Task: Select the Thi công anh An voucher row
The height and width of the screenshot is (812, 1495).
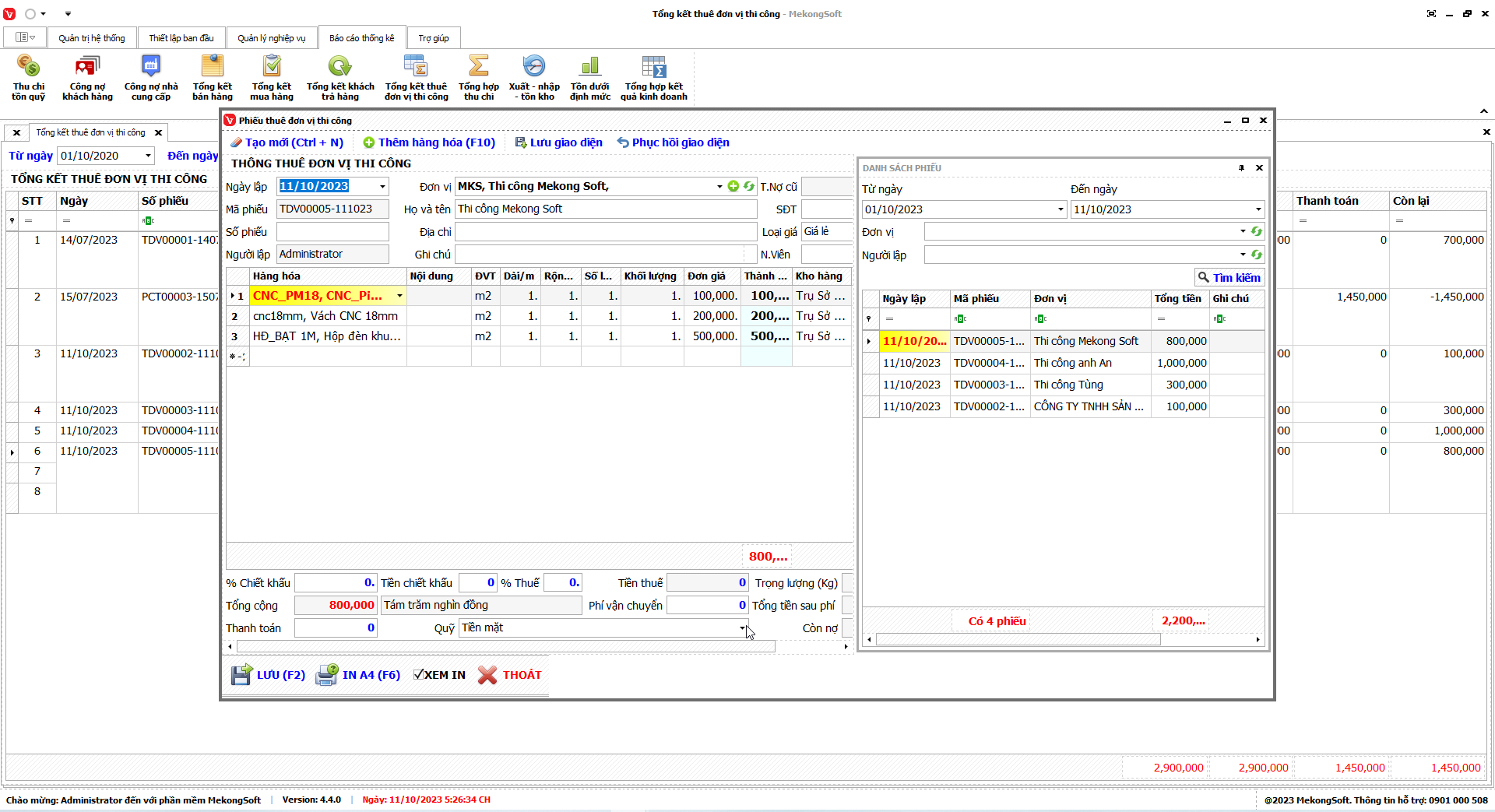Action: (x=1072, y=363)
